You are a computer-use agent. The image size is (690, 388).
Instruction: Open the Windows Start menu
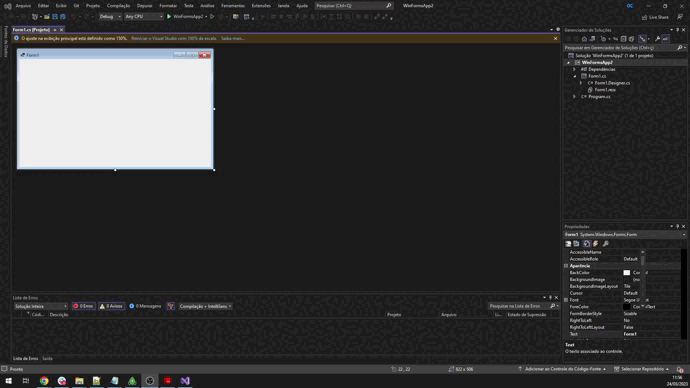8,381
